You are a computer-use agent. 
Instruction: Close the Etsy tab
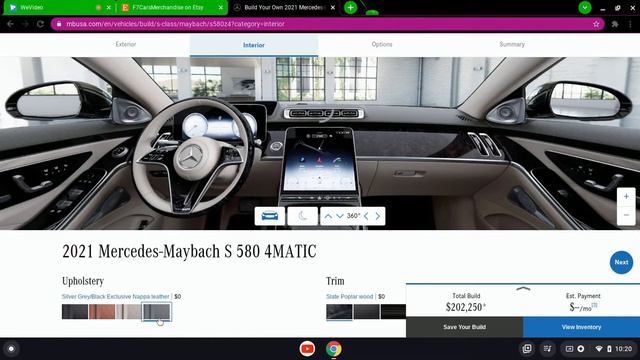coord(221,7)
